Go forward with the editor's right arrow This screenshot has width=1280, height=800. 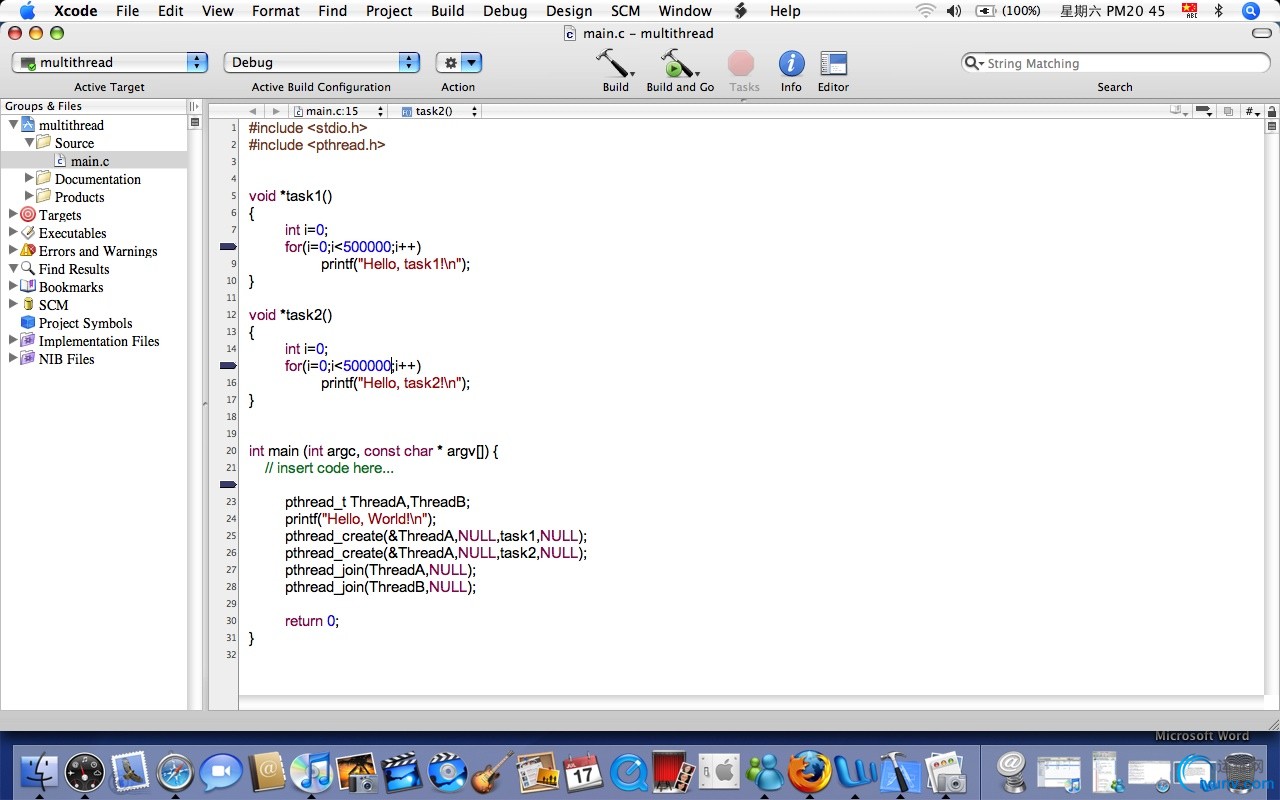point(276,111)
